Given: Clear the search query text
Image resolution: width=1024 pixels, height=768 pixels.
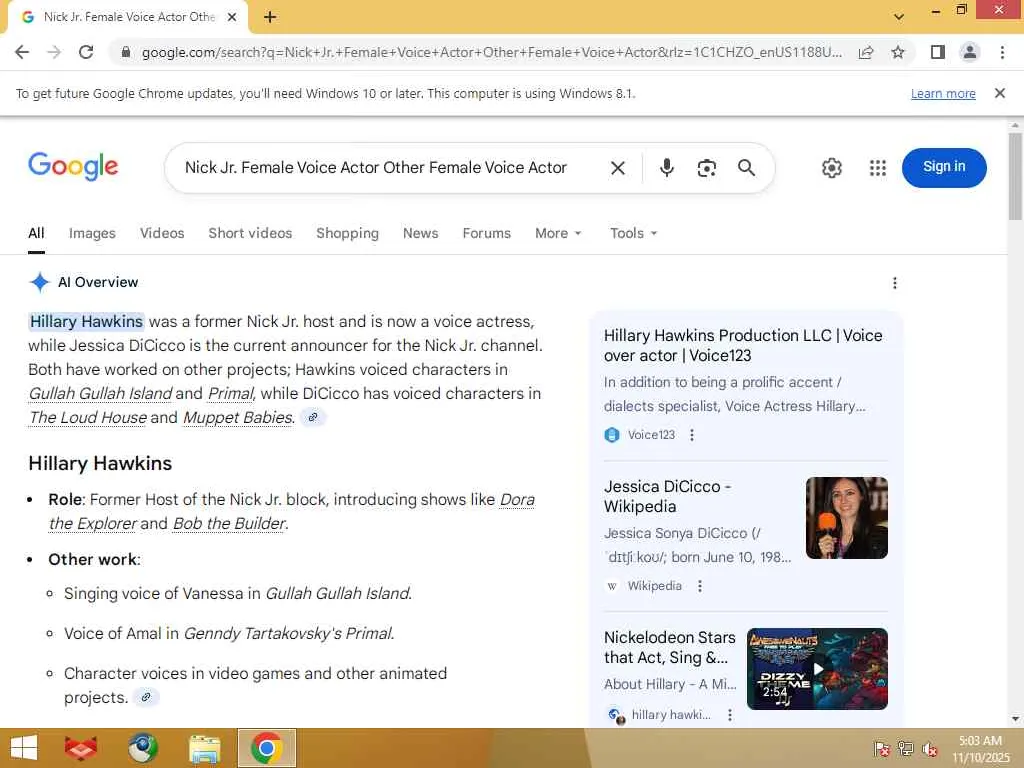Looking at the screenshot, I should tap(618, 168).
